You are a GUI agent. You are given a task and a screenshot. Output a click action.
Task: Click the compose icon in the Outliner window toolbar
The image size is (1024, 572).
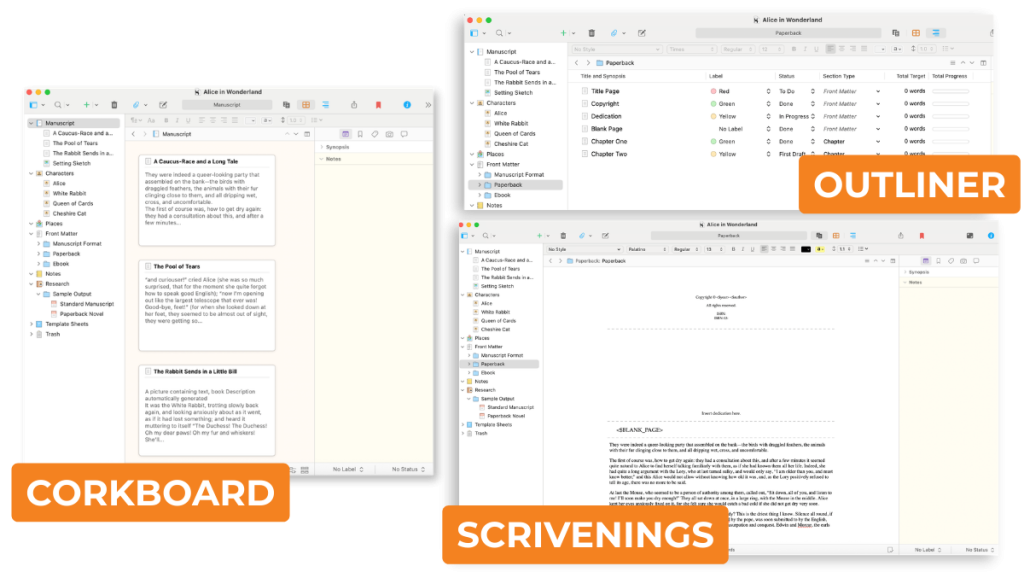(641, 33)
